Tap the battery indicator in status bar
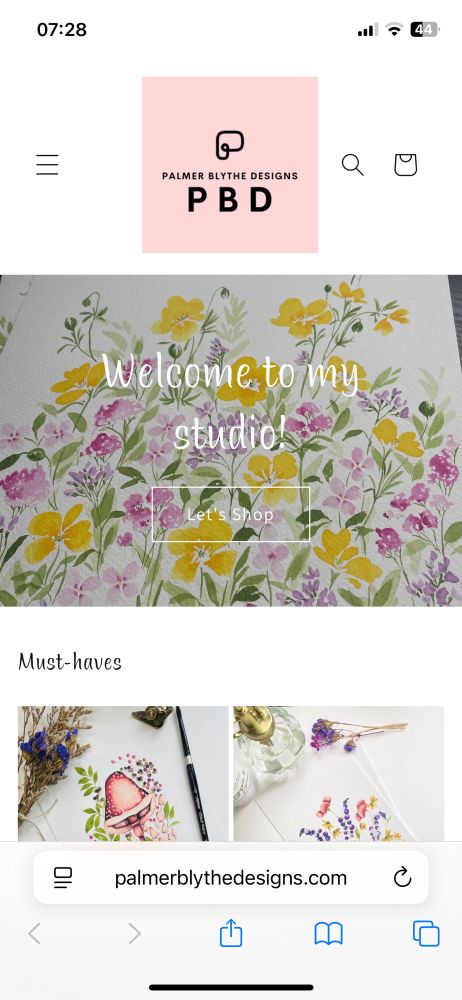 (x=424, y=29)
